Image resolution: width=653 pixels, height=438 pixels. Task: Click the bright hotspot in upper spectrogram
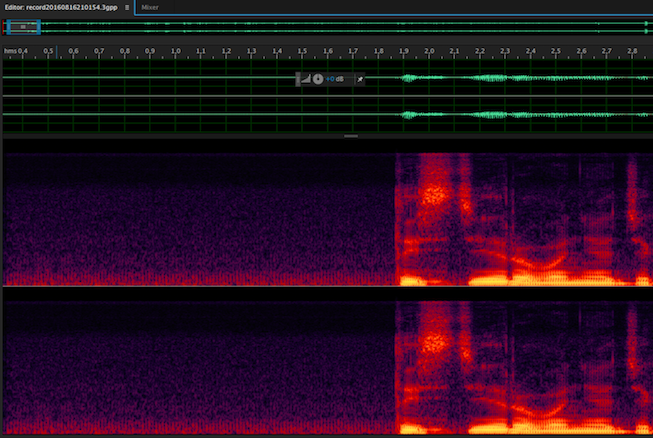(434, 193)
